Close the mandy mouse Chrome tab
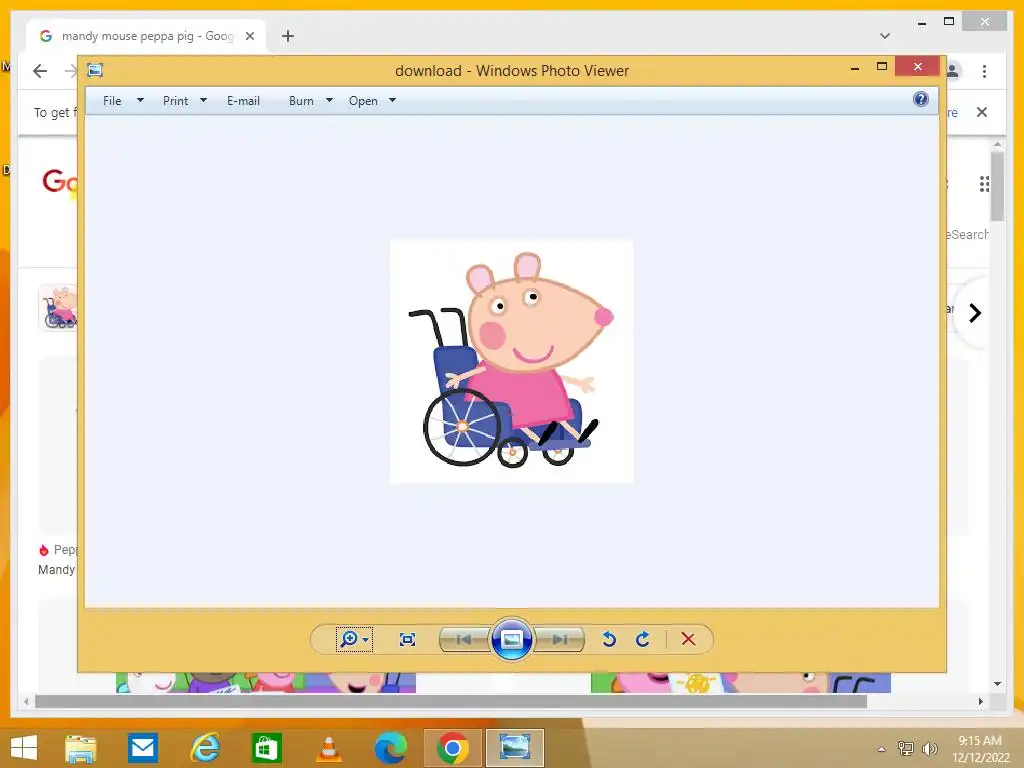This screenshot has height=768, width=1024. click(249, 36)
